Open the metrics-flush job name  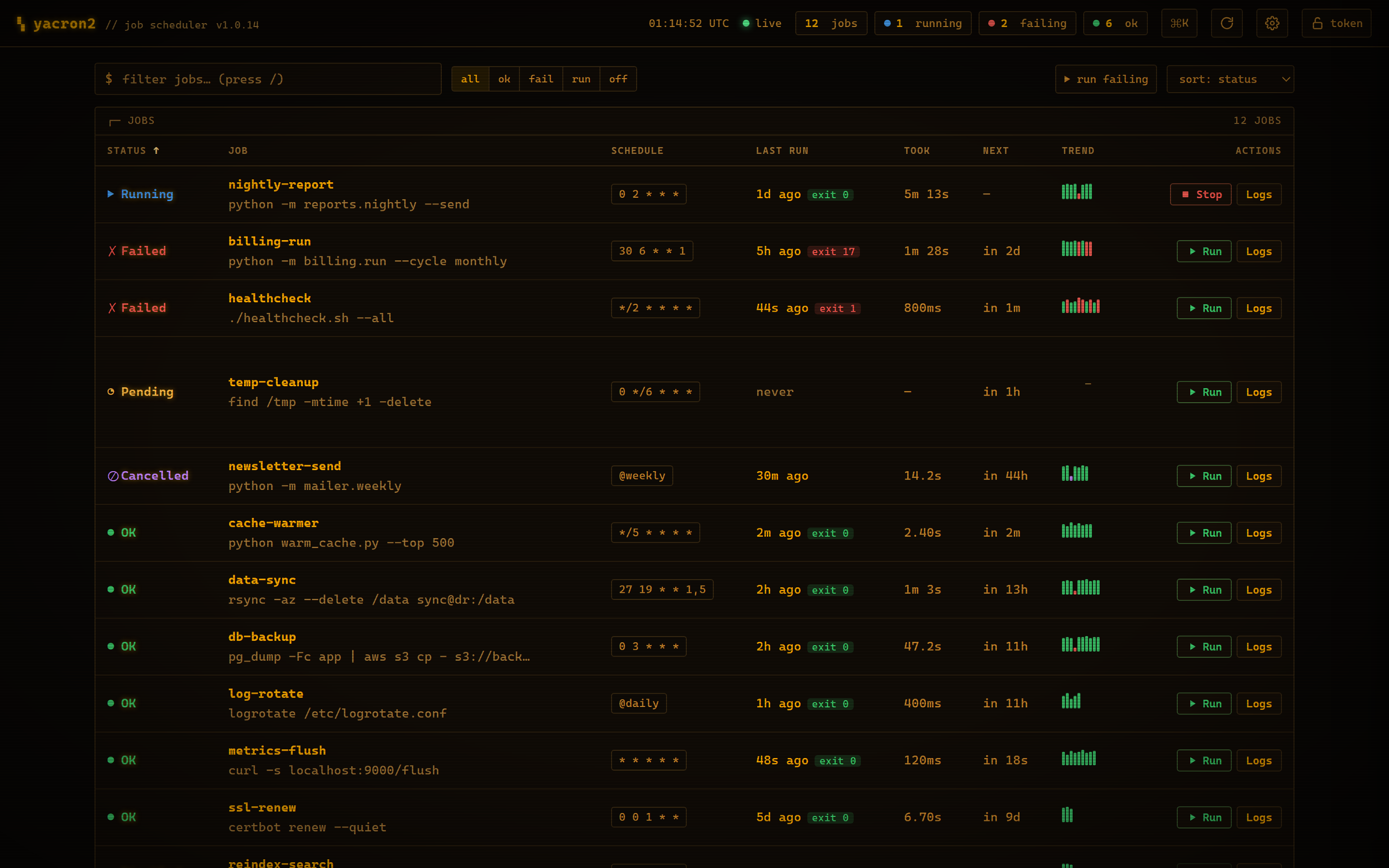click(277, 750)
